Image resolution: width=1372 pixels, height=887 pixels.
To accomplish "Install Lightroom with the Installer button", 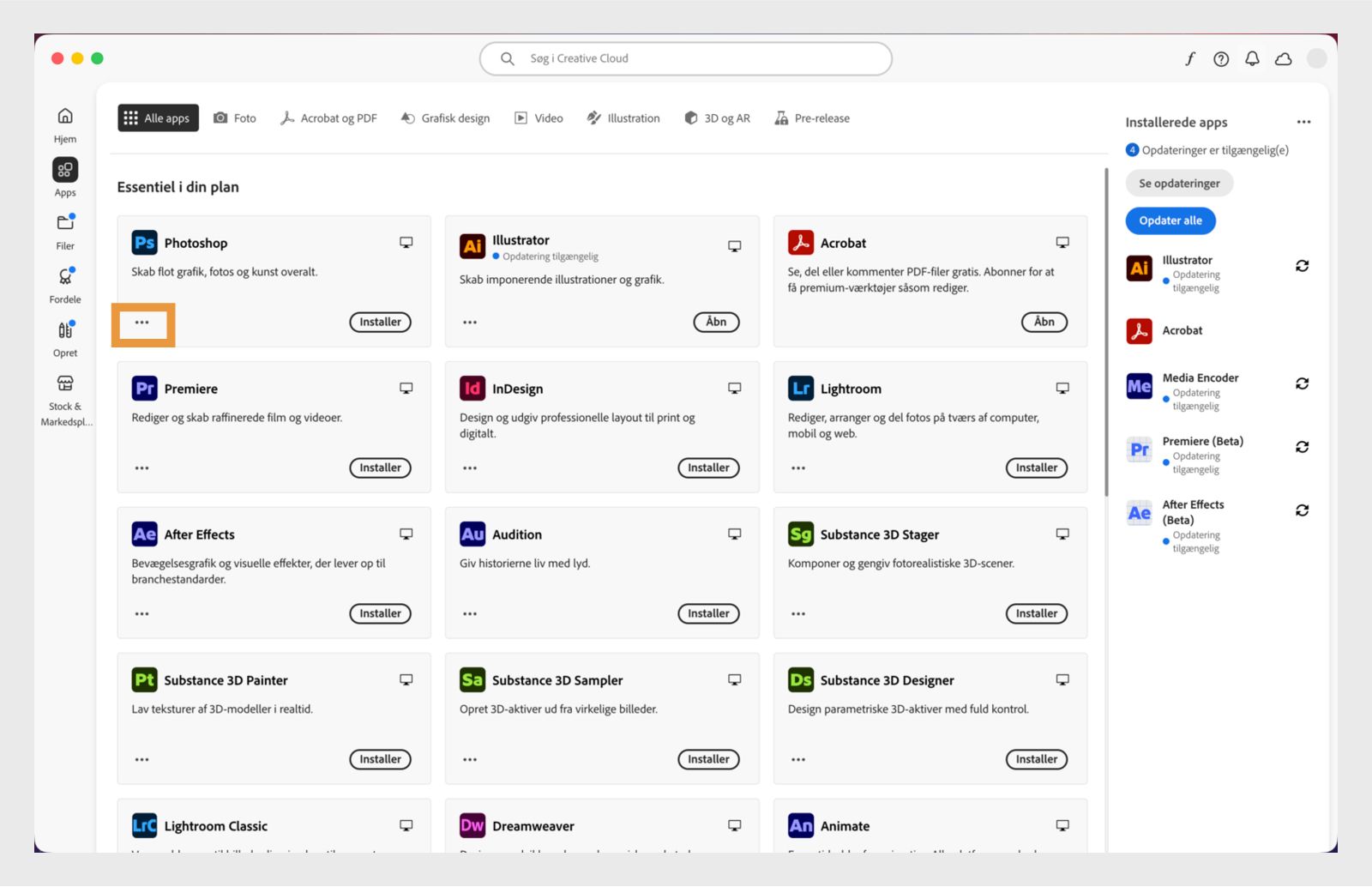I will (1037, 468).
